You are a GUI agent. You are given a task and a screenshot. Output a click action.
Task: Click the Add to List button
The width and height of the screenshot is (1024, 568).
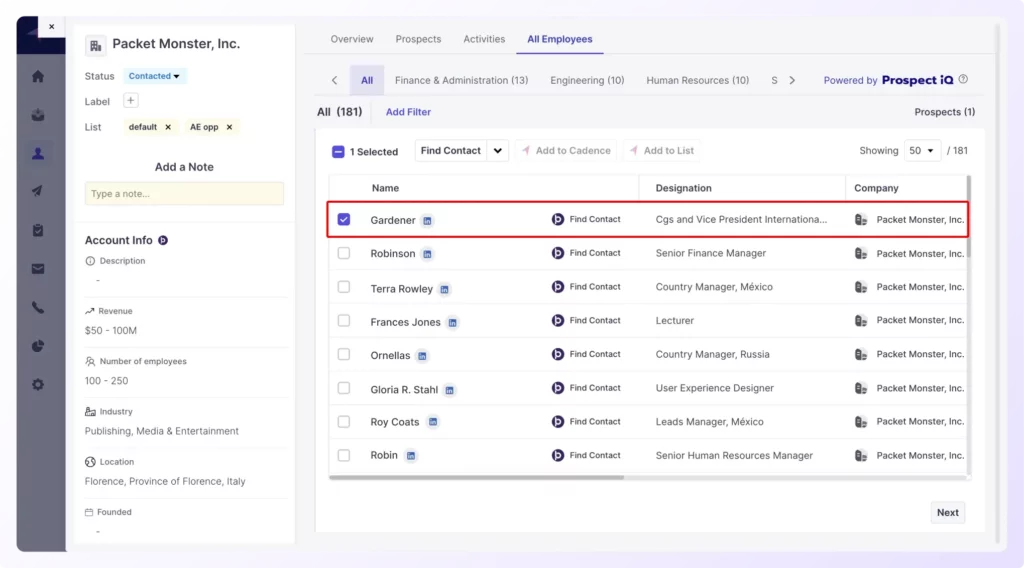click(x=662, y=151)
